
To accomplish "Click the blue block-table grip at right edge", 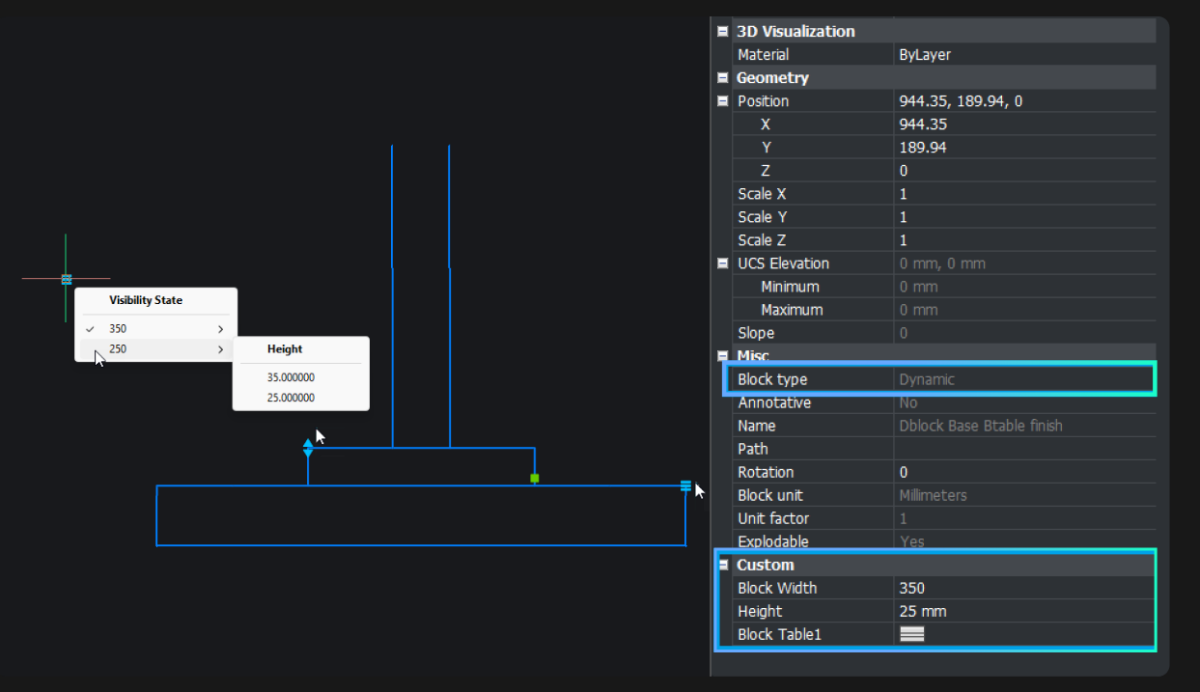I will click(x=686, y=487).
